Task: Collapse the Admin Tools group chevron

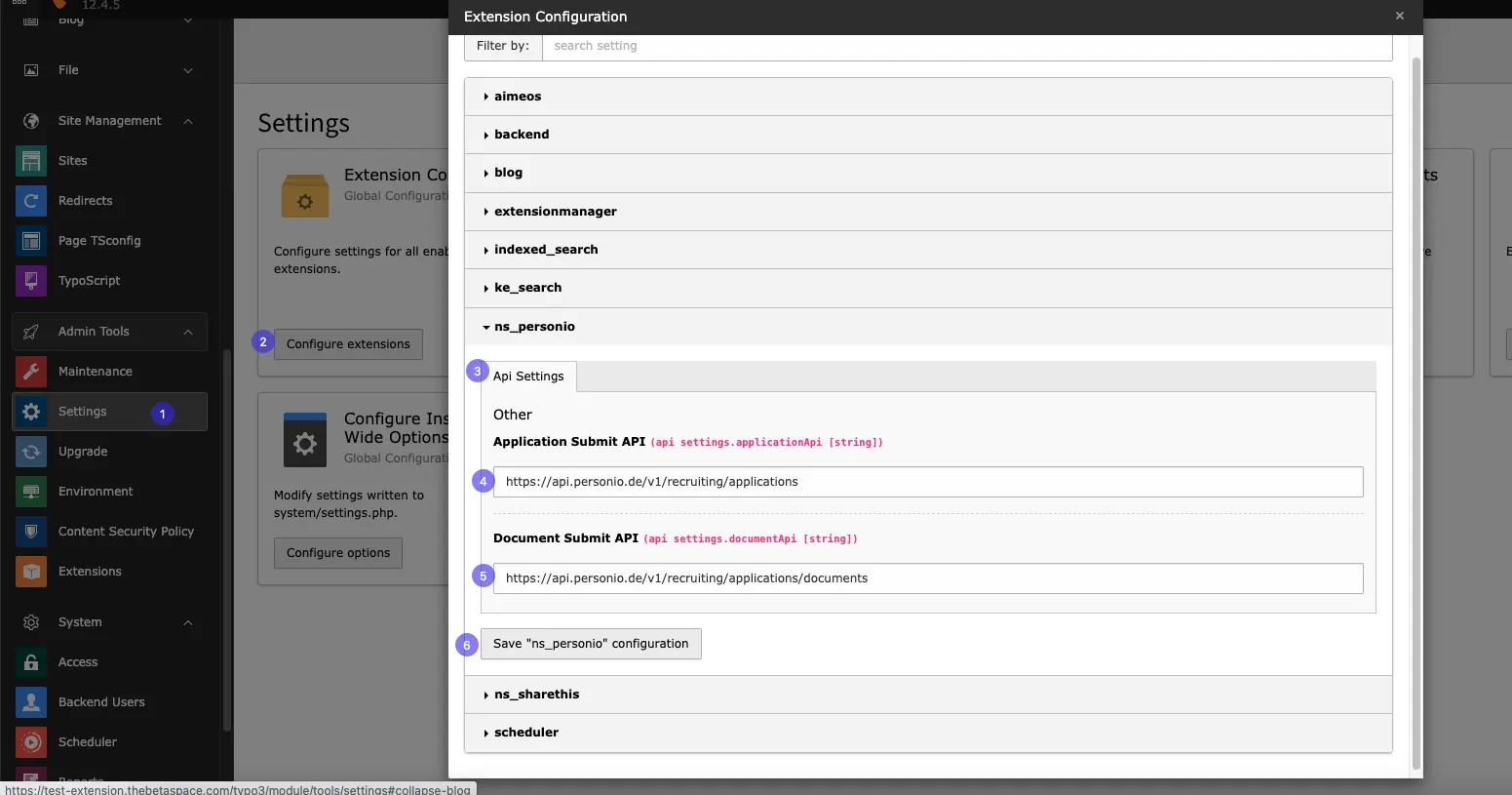Action: pyautogui.click(x=188, y=332)
